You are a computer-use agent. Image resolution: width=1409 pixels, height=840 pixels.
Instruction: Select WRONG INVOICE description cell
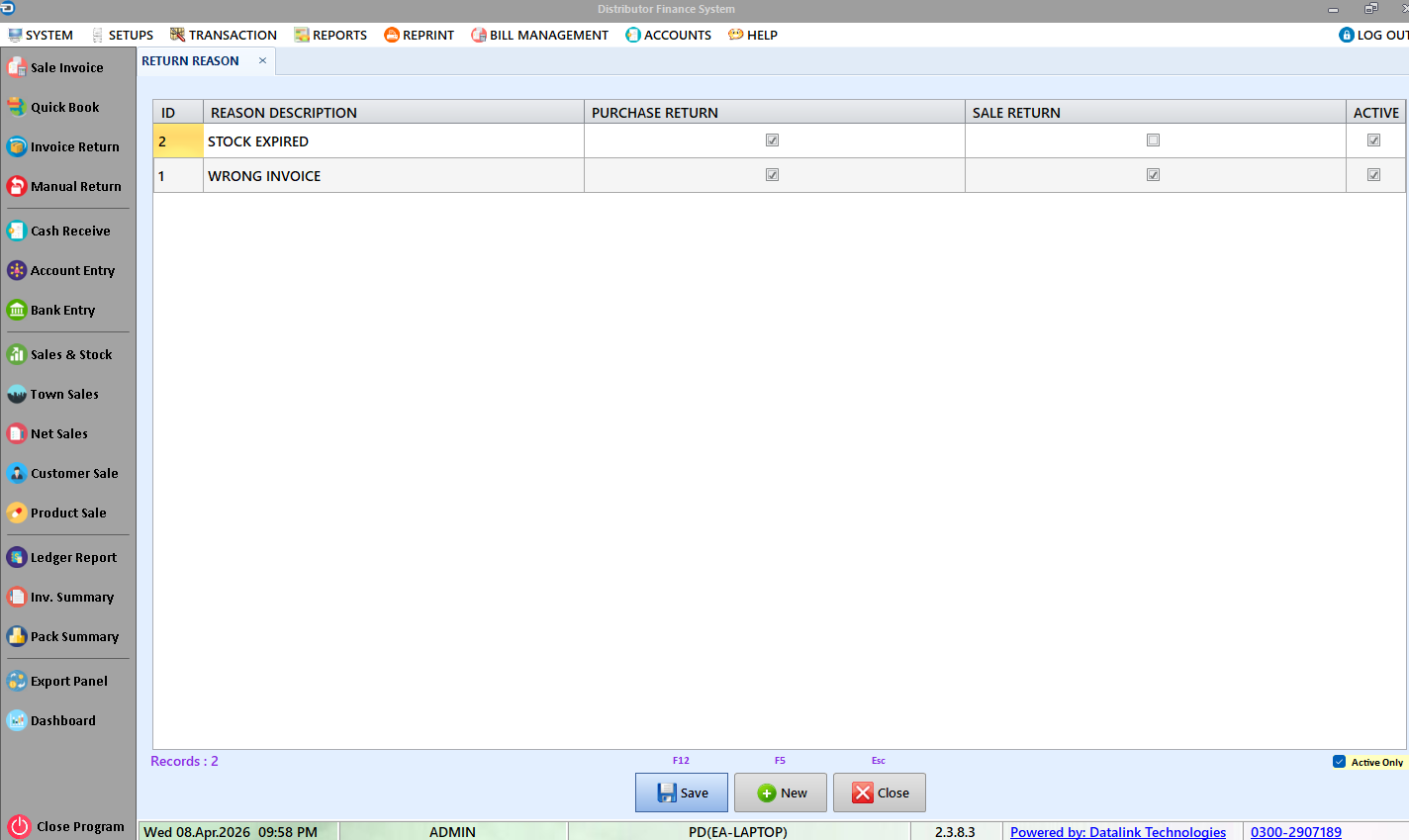pyautogui.click(x=394, y=175)
